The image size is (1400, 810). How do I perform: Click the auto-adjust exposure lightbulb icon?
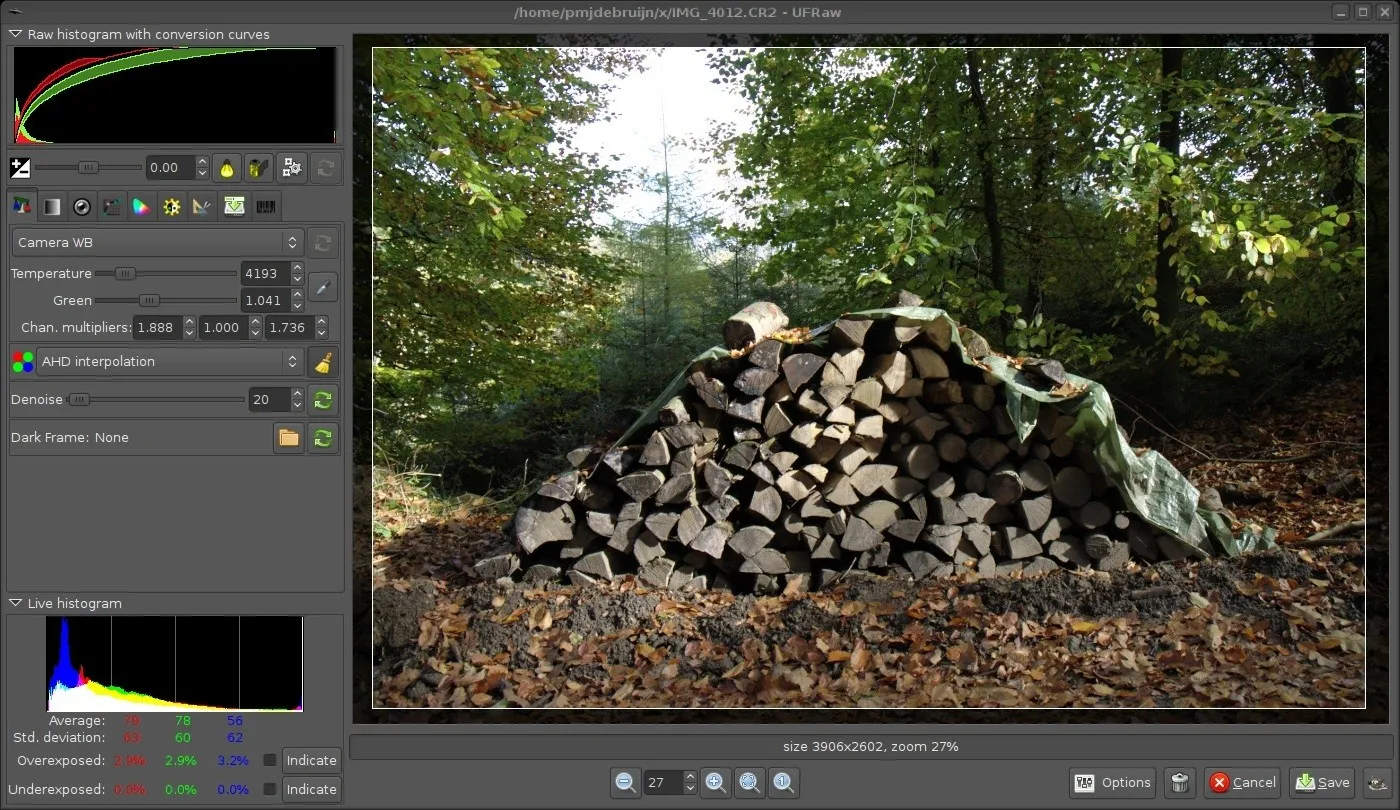pos(229,168)
